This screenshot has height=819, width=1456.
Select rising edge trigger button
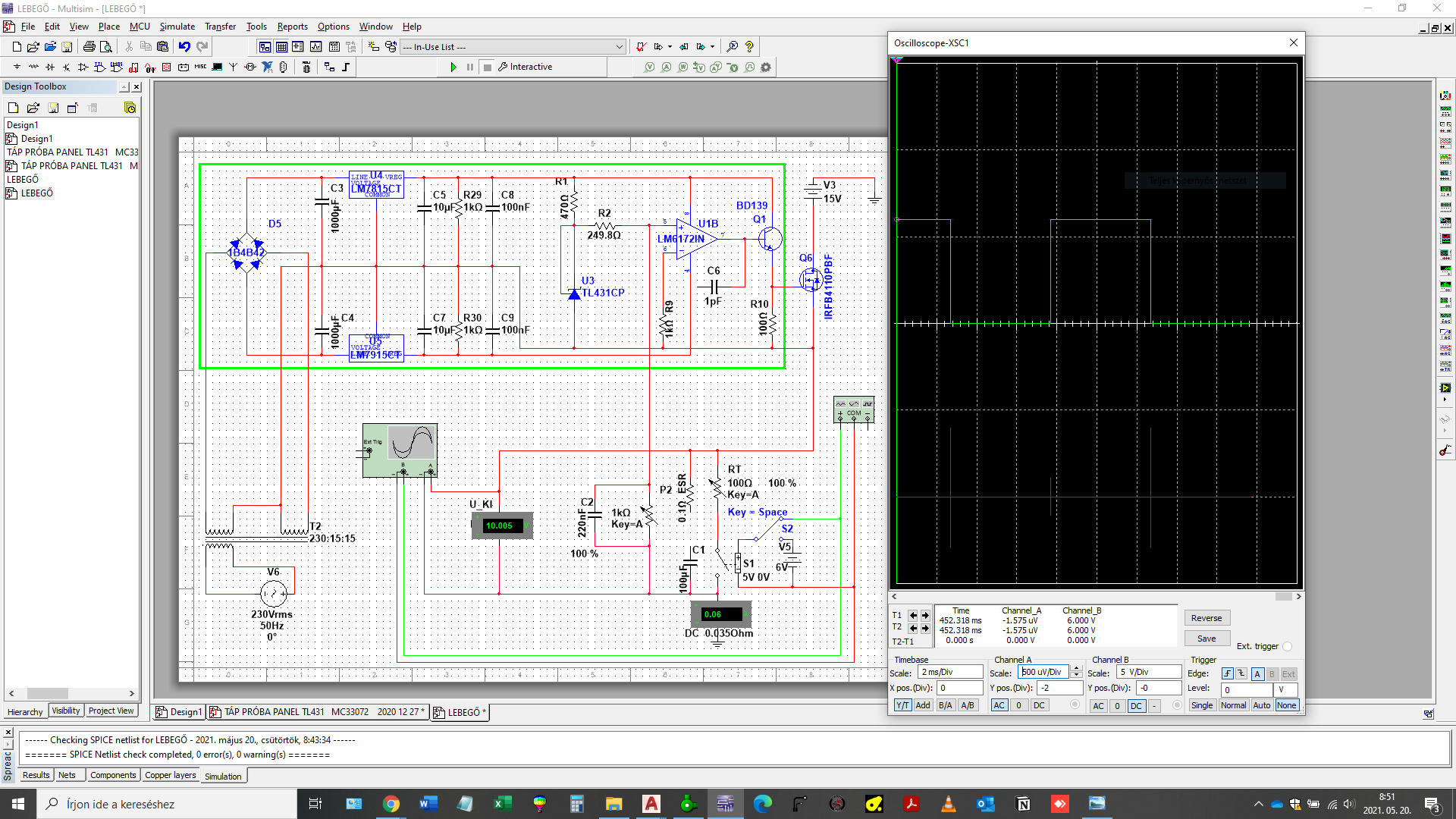coord(1227,674)
